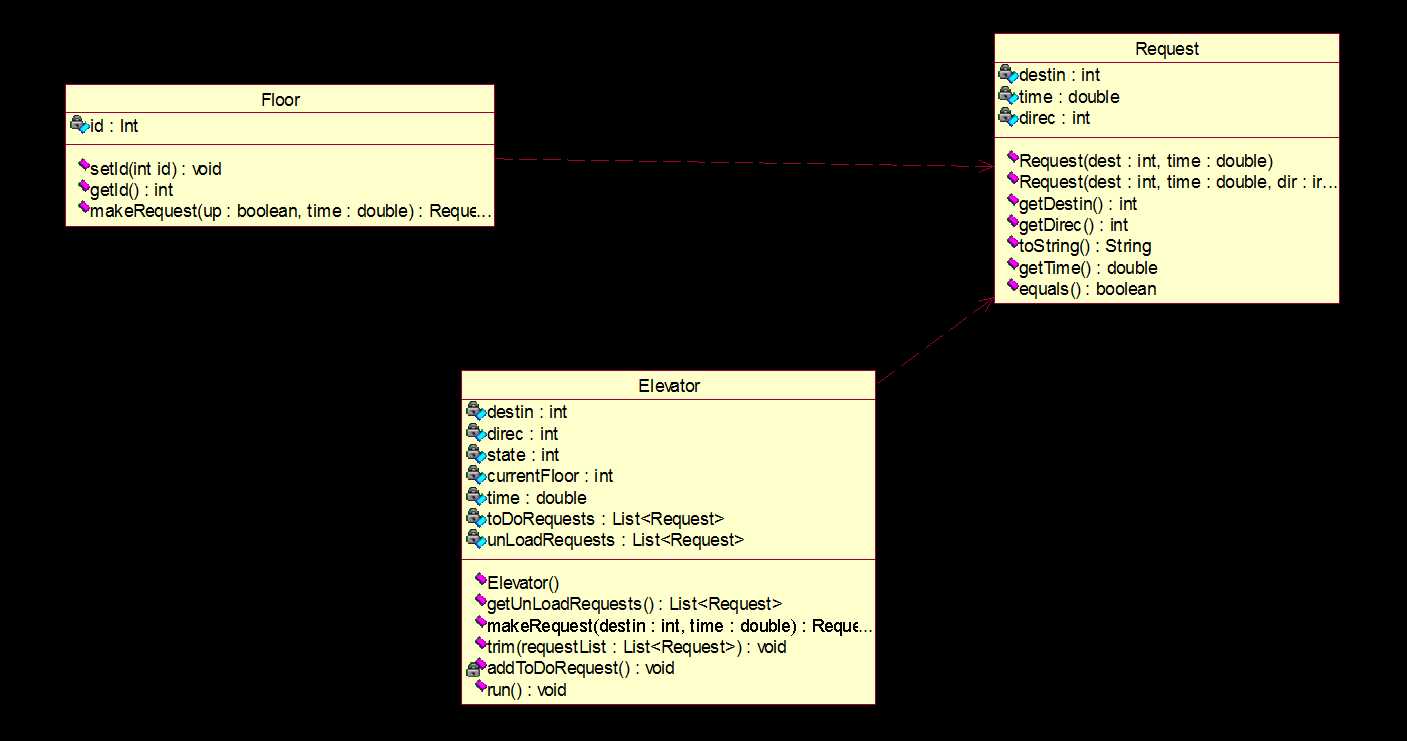
Task: Click method icon beside getDirec() : int
Action: pyautogui.click(x=1011, y=222)
